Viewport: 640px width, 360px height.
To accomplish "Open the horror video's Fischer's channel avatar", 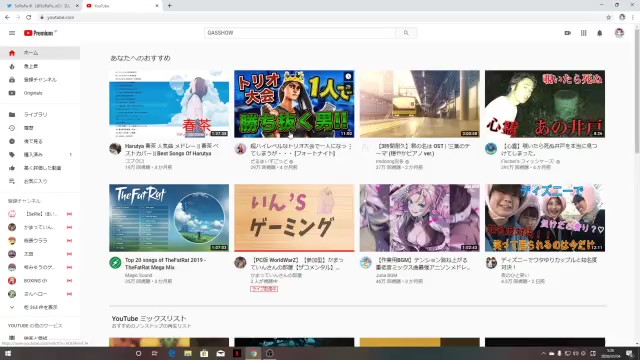I will click(x=491, y=149).
